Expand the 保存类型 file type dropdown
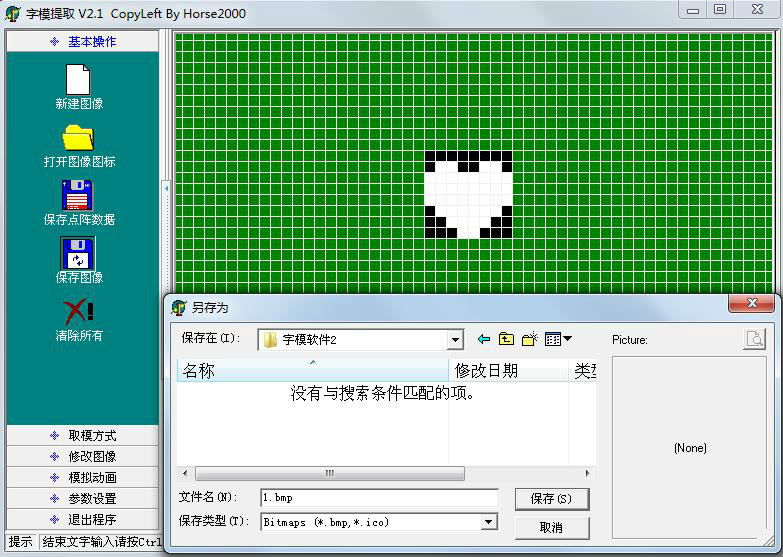783x557 pixels. click(489, 522)
